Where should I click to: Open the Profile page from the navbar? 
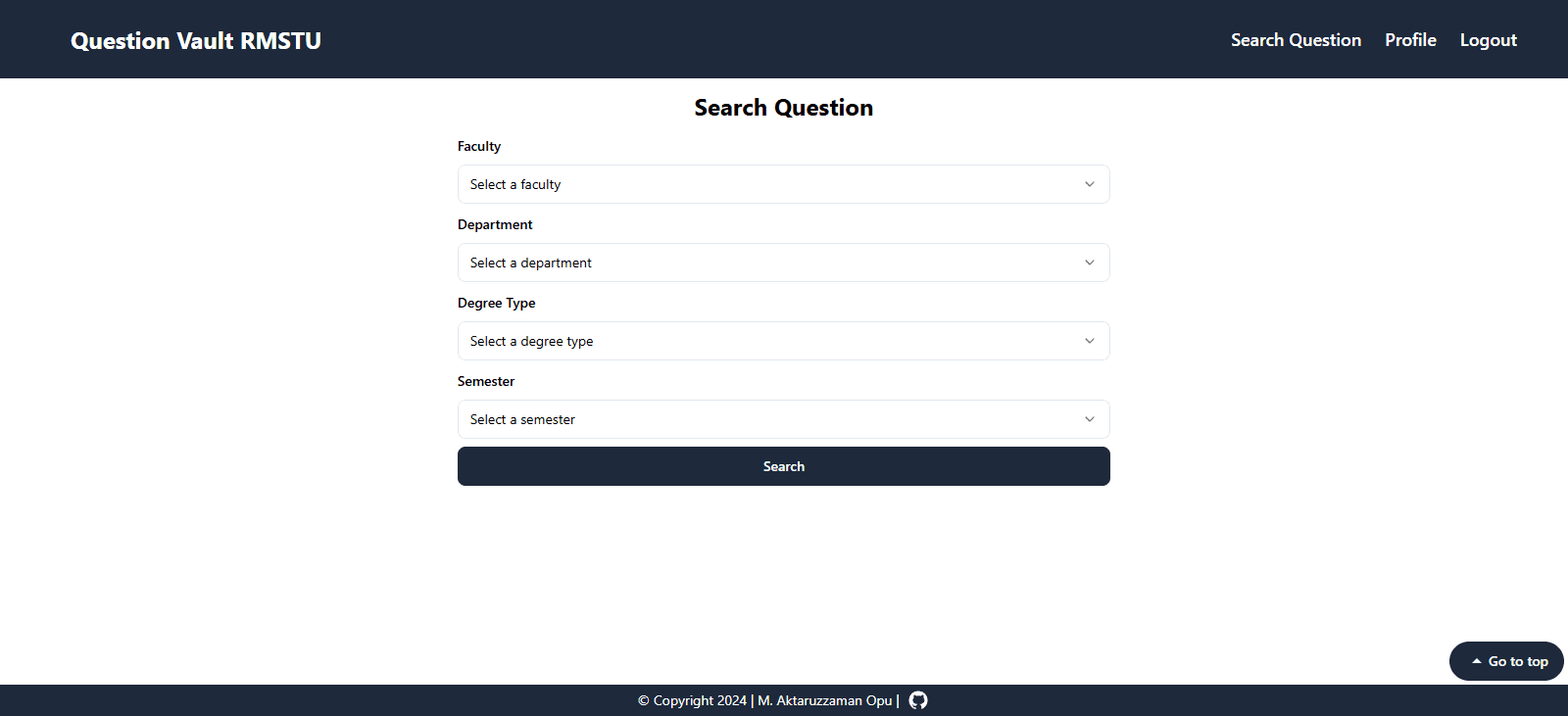tap(1410, 40)
